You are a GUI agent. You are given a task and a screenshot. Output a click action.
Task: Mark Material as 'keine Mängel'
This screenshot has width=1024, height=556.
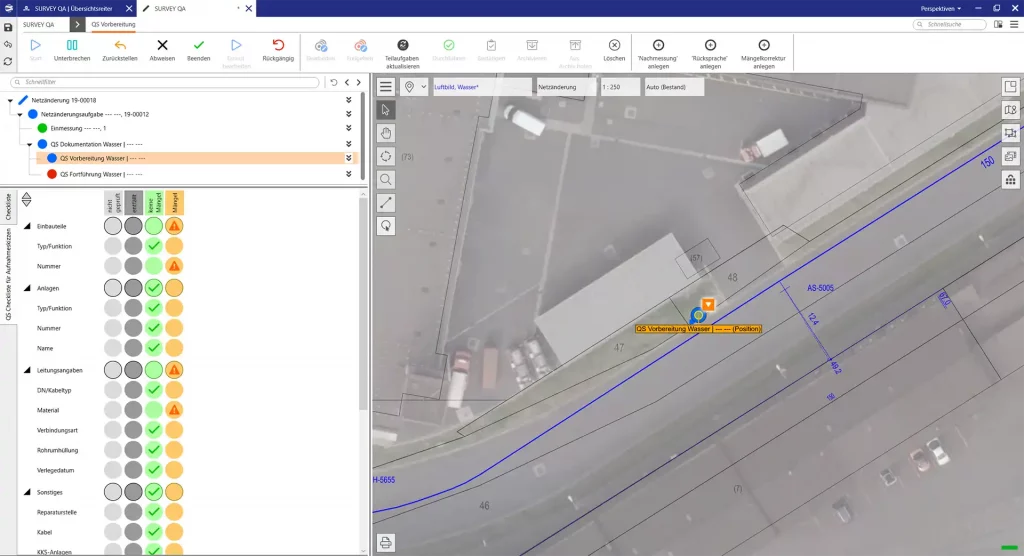tap(153, 410)
